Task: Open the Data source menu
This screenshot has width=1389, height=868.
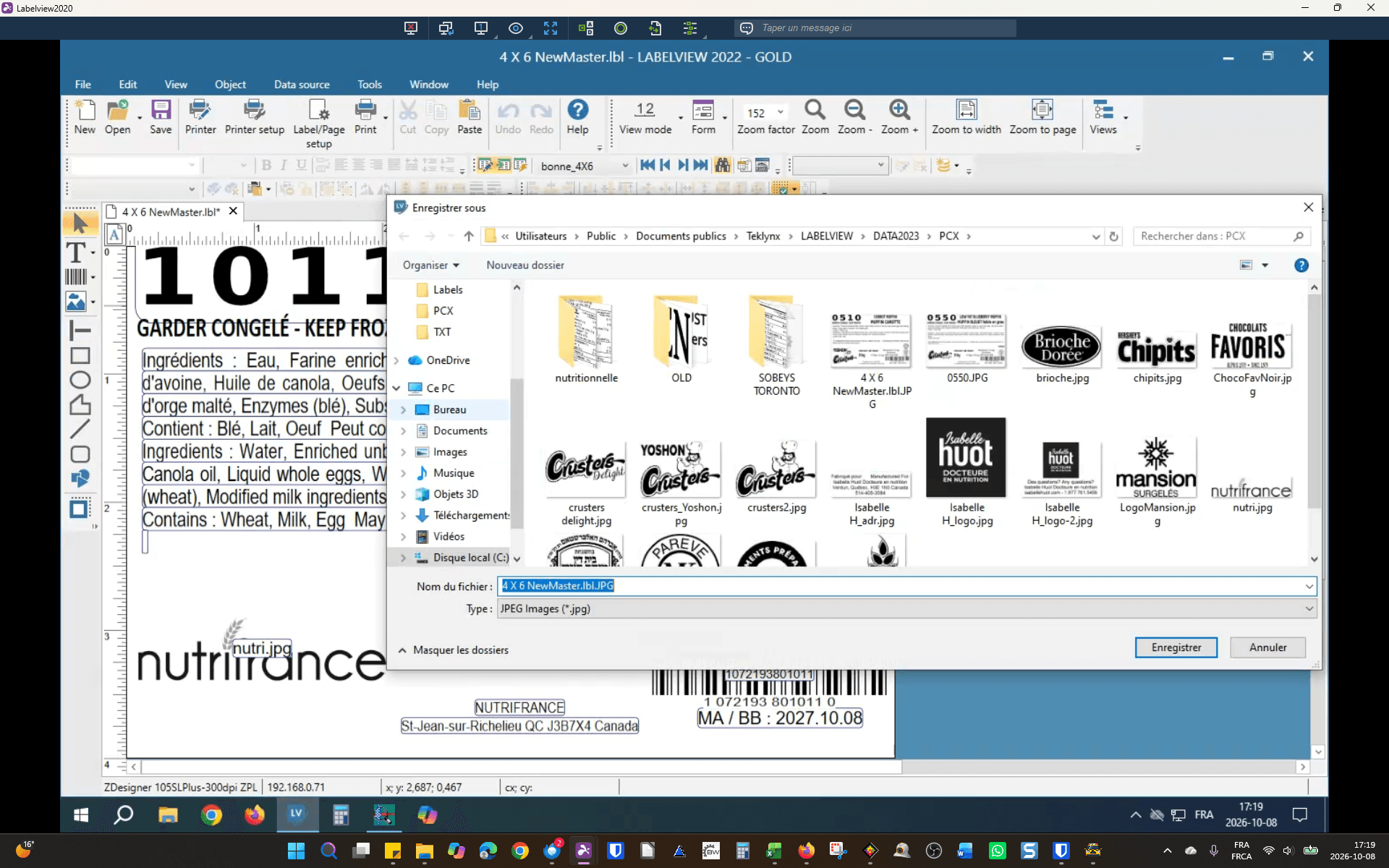Action: [x=302, y=85]
